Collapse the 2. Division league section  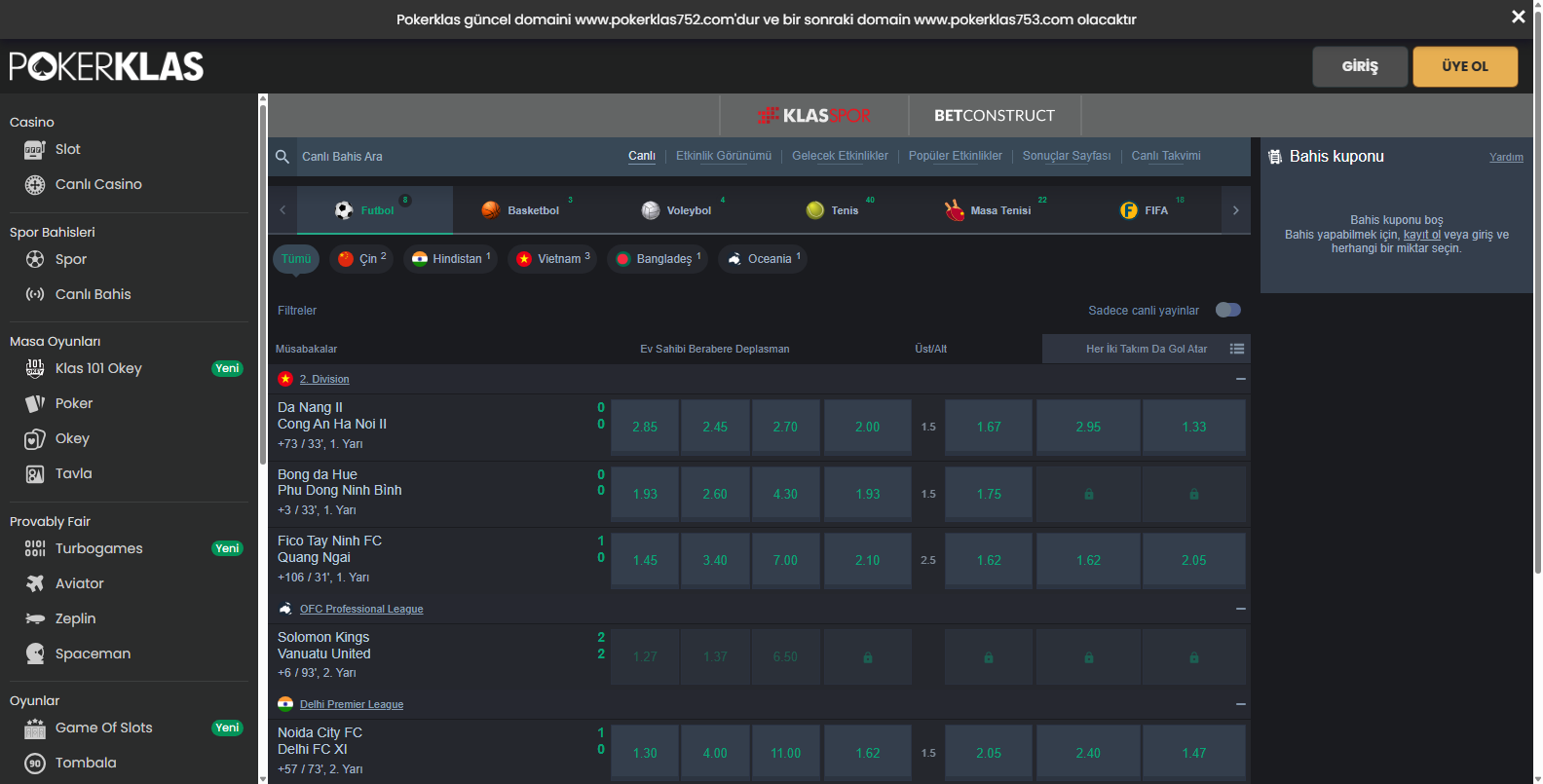point(1240,379)
